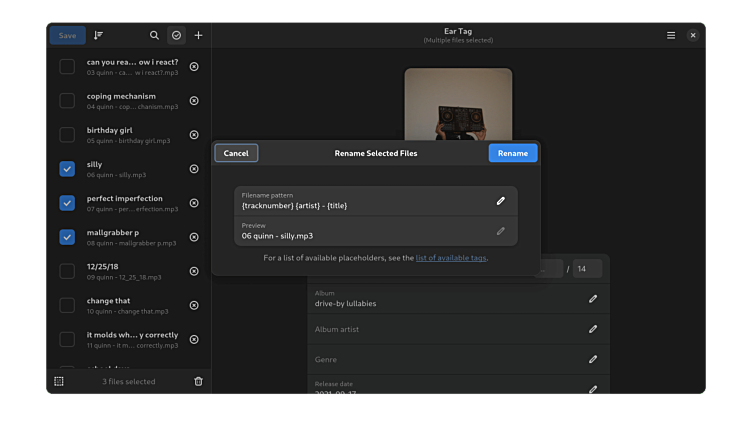Uncheck the 'perfect imperfection' checkbox

pyautogui.click(x=67, y=203)
